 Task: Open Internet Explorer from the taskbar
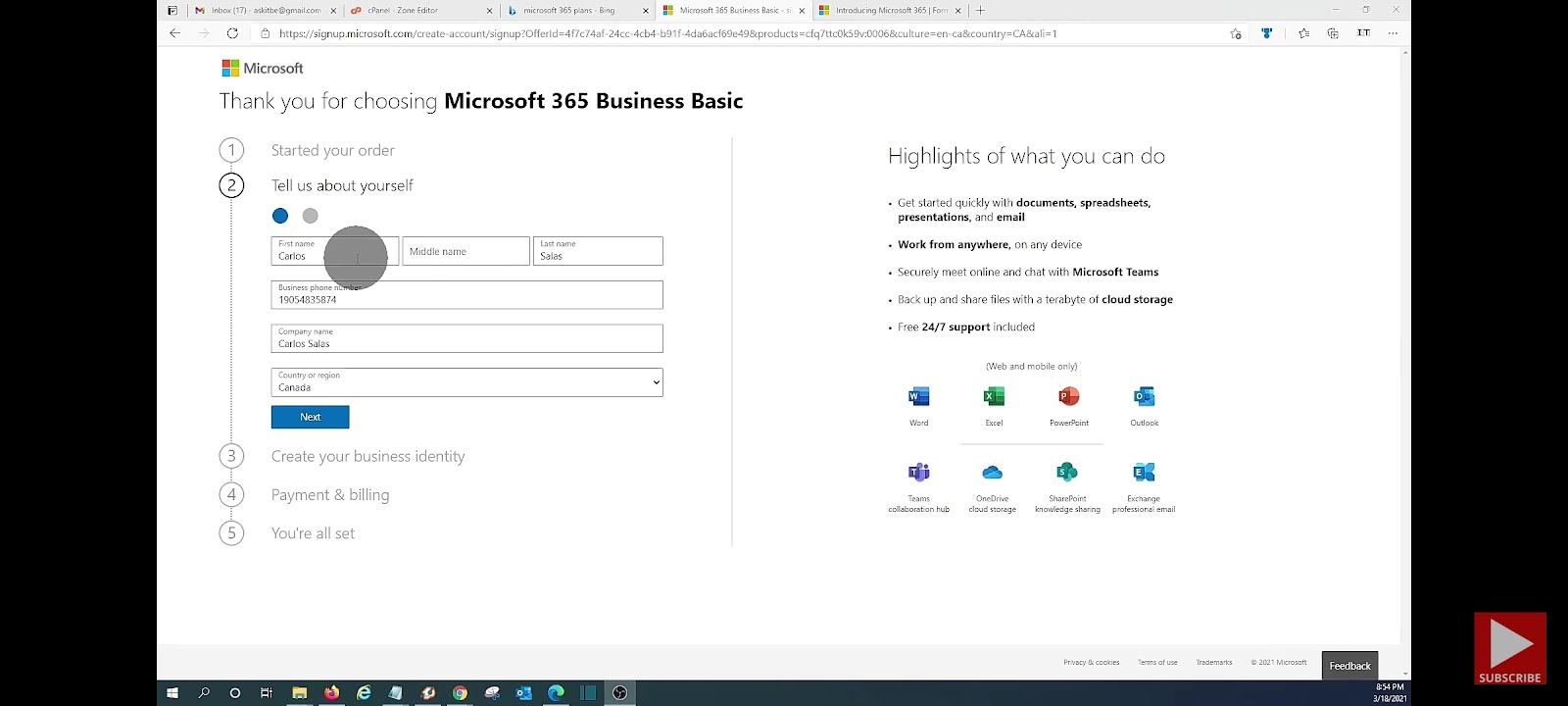pyautogui.click(x=364, y=693)
